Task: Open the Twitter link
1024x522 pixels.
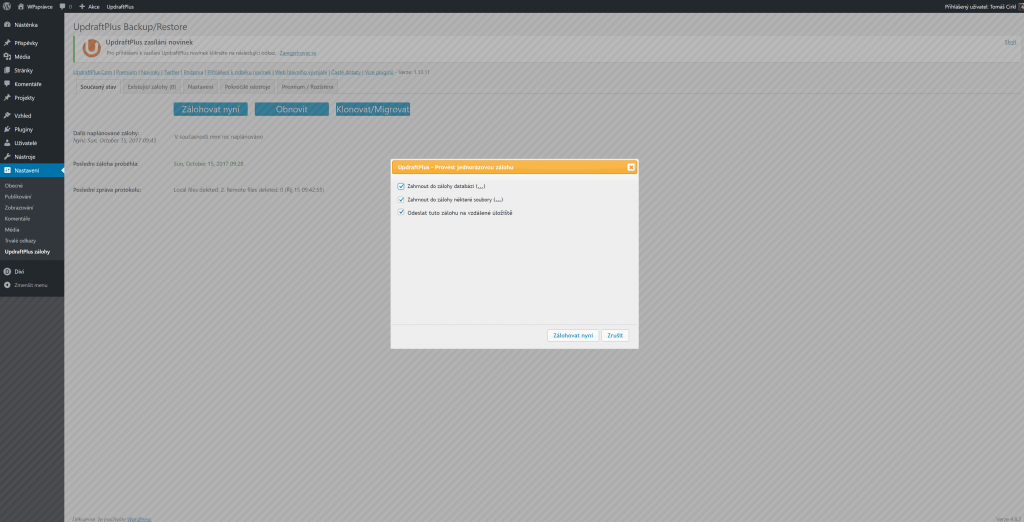Action: tap(171, 72)
